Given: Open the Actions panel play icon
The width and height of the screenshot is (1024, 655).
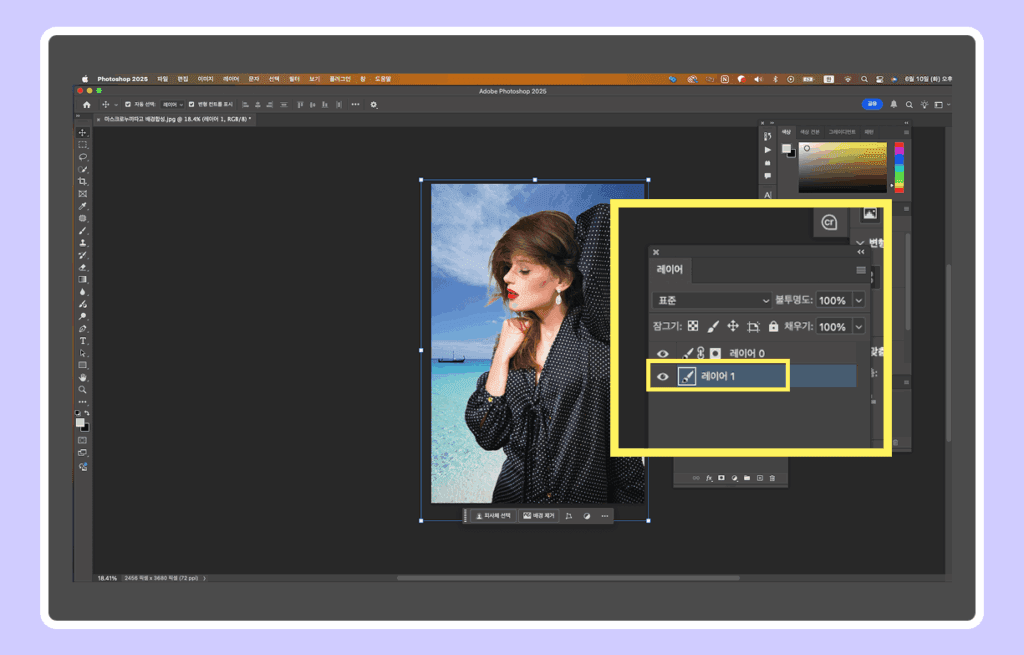Looking at the screenshot, I should [767, 150].
